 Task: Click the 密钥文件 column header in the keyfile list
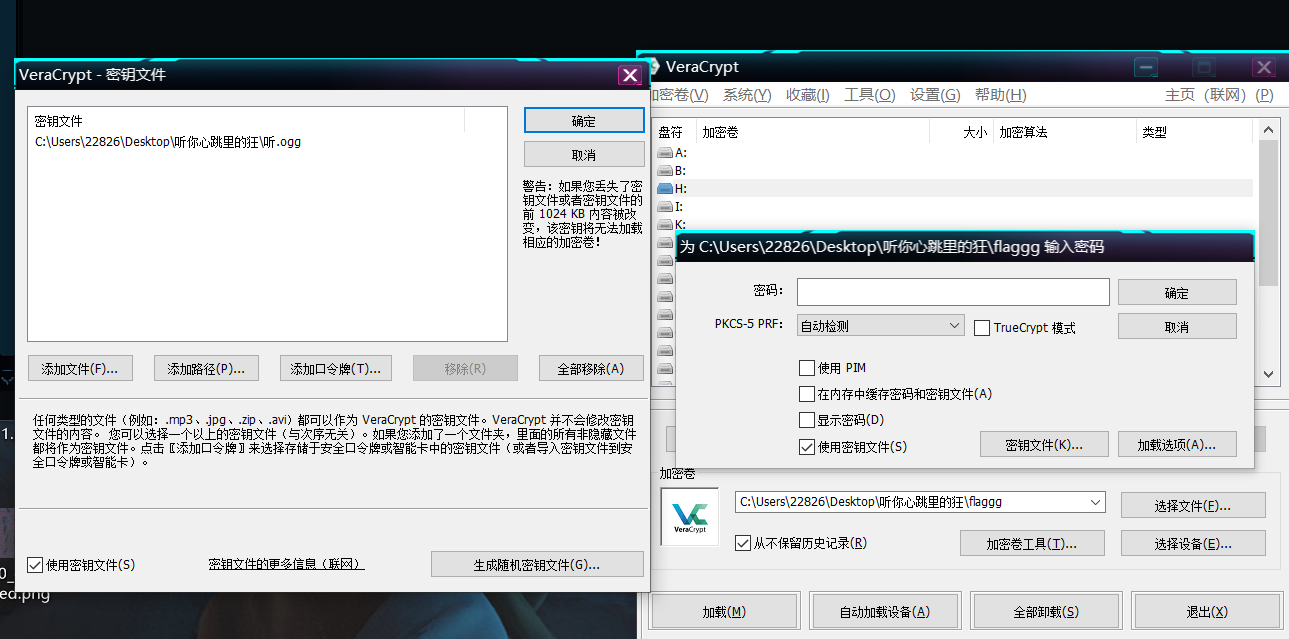click(248, 121)
